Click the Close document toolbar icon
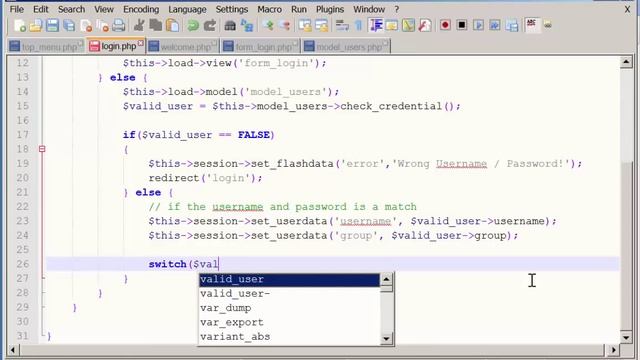The height and width of the screenshot is (360, 640). point(86,26)
